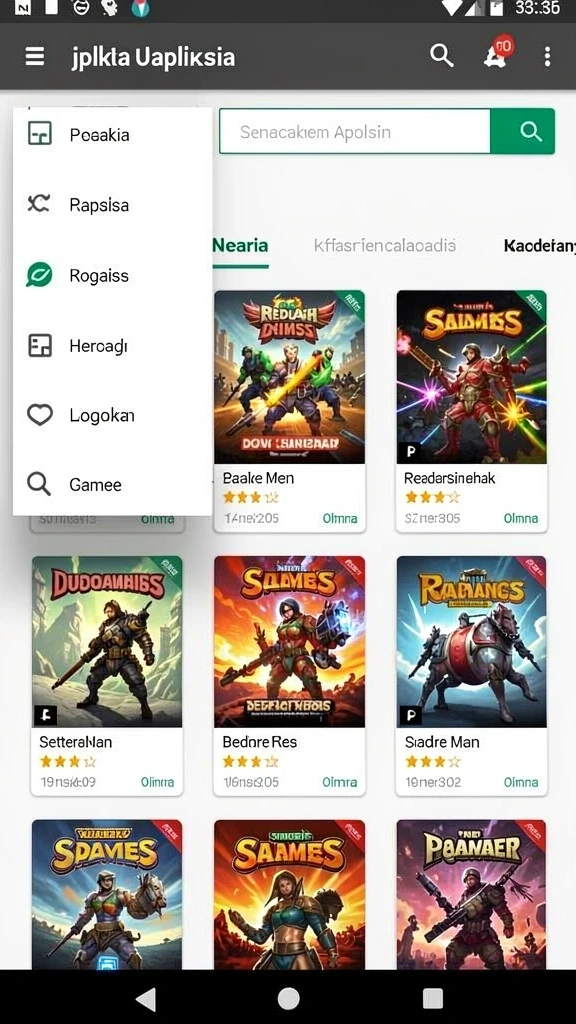Image resolution: width=576 pixels, height=1024 pixels.
Task: Open the hamburger menu icon
Action: (x=35, y=57)
